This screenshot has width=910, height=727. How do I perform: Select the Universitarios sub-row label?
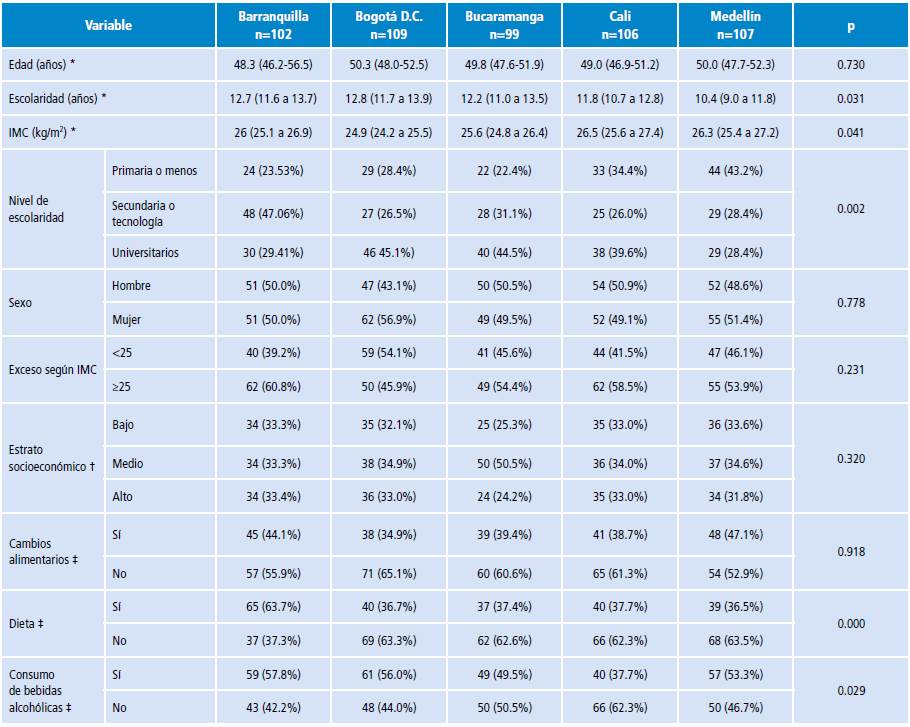tap(146, 253)
